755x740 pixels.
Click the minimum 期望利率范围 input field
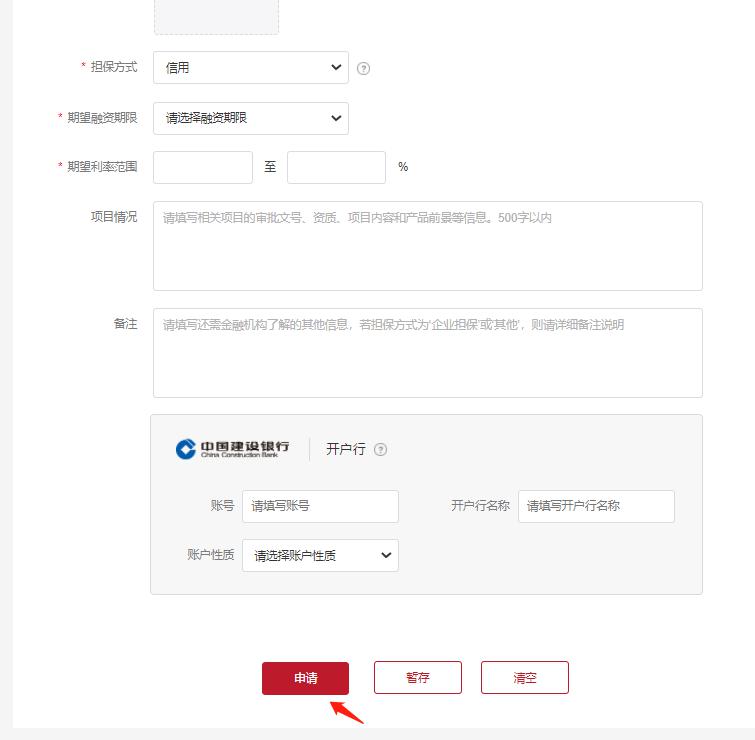(203, 167)
